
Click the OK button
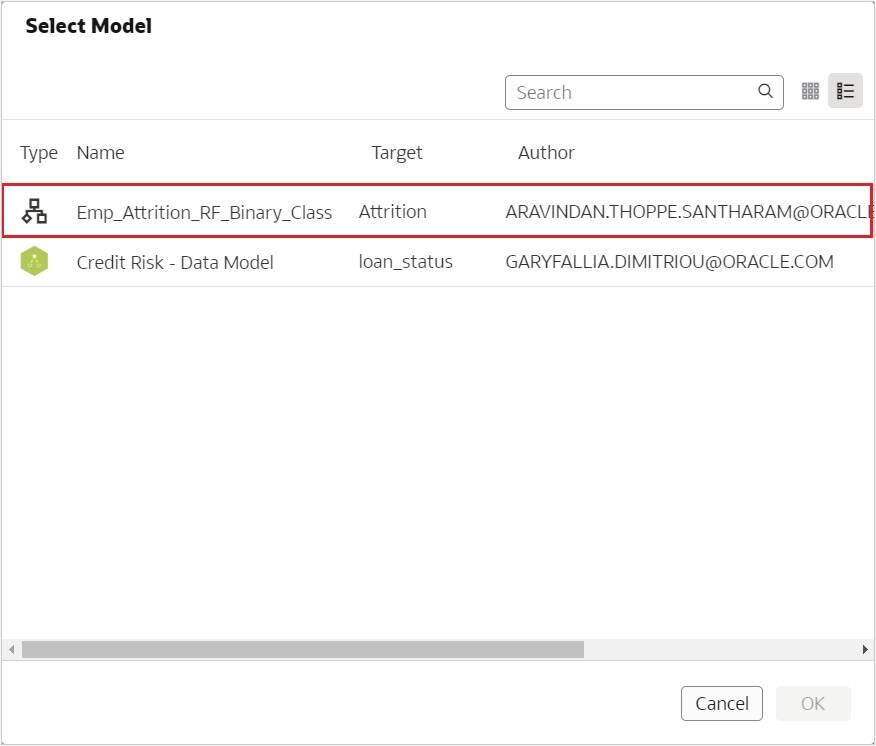(813, 703)
